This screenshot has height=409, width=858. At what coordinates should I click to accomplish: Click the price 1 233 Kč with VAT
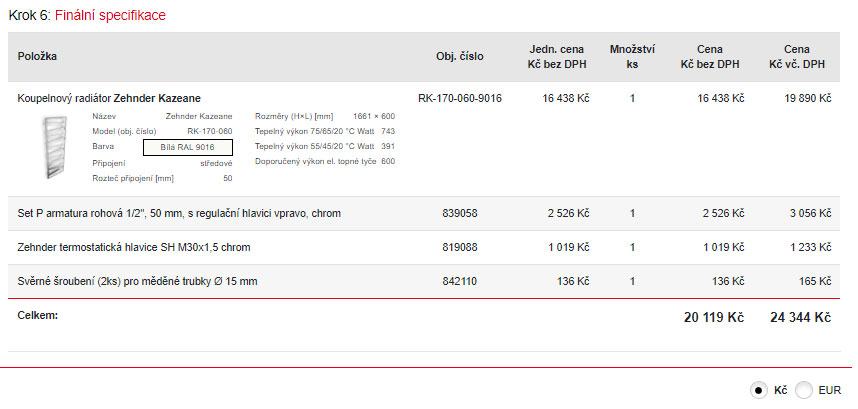coord(811,247)
